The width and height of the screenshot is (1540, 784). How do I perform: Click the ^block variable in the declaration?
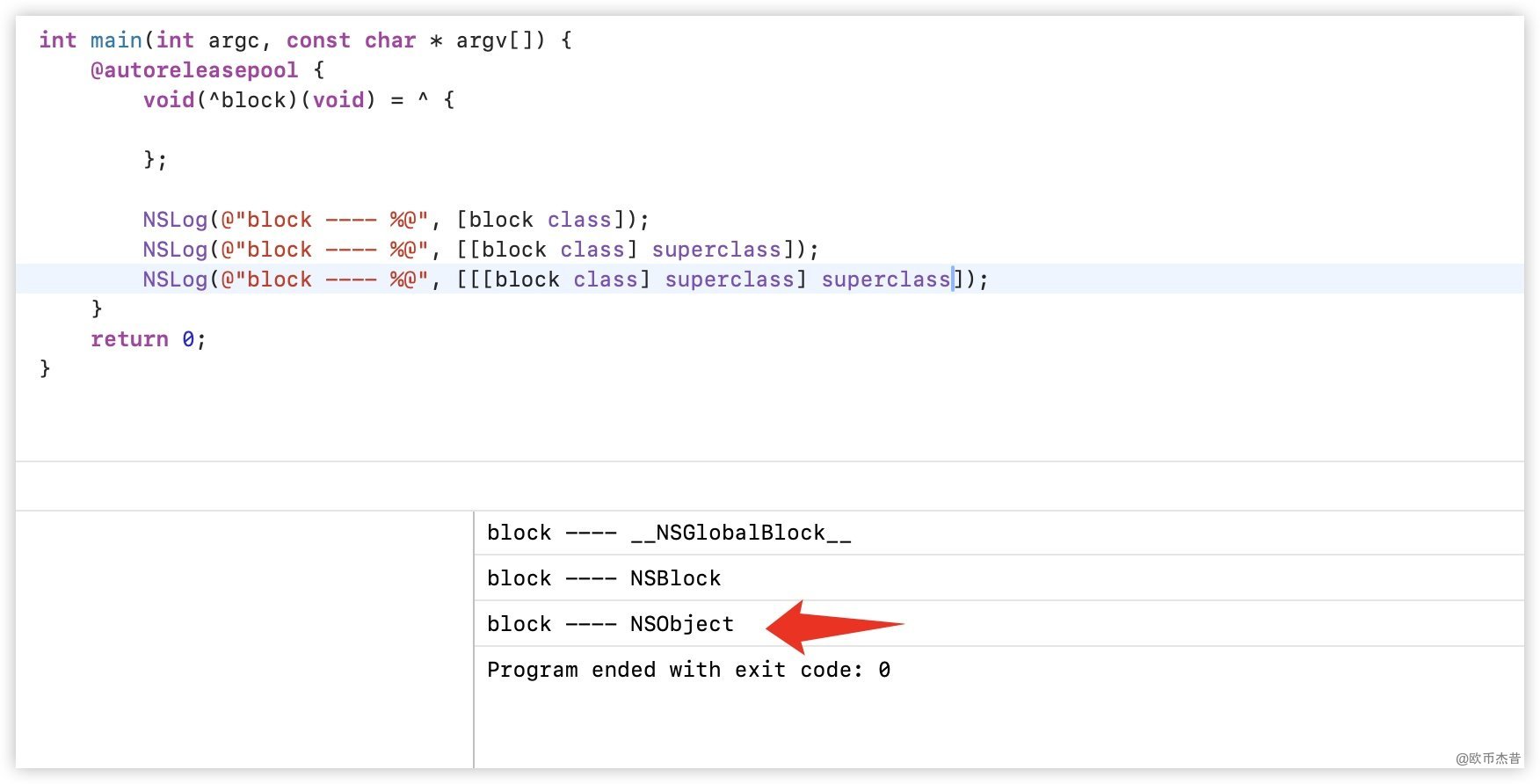[x=248, y=100]
